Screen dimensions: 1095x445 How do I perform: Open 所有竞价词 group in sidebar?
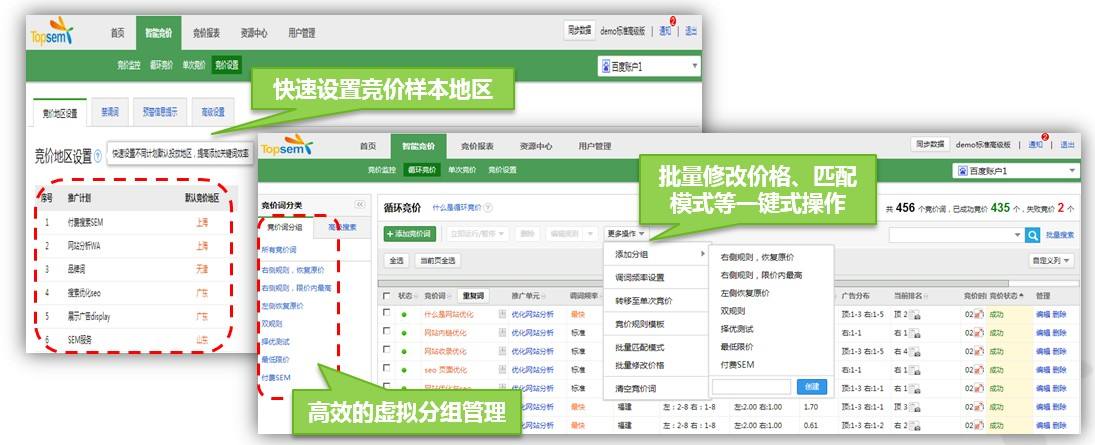click(x=279, y=249)
